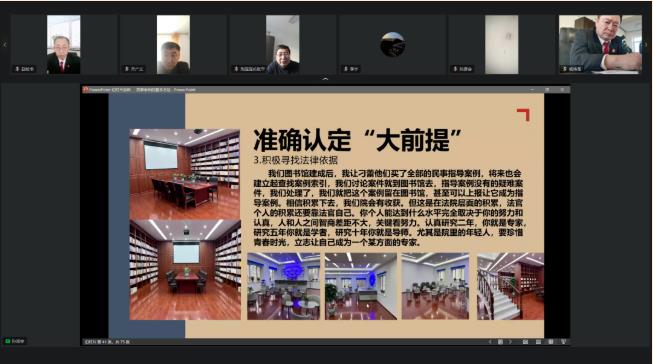Viewport: 653px width, 364px height.
Task: Go to the previous slide using the slideshow arrow
Action: tap(490, 342)
